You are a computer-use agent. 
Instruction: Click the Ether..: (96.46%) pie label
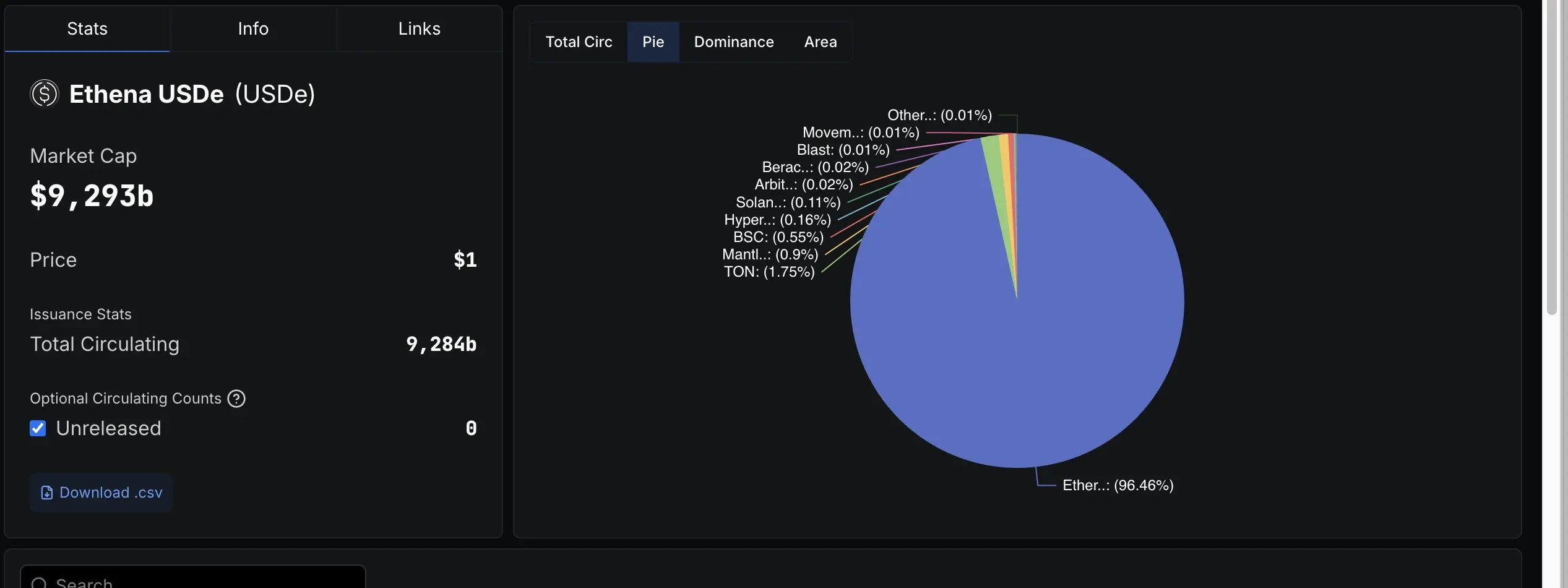click(1118, 485)
